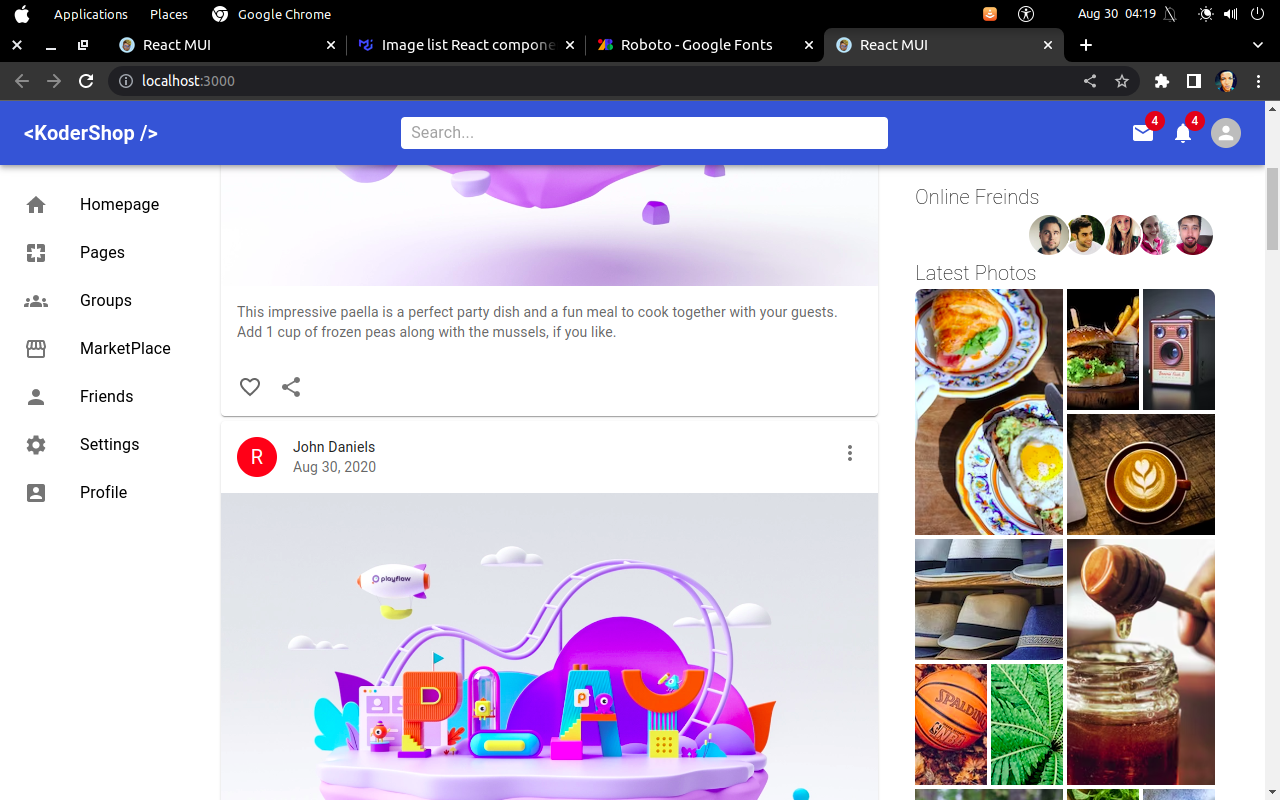Open the Places menu

(x=169, y=14)
